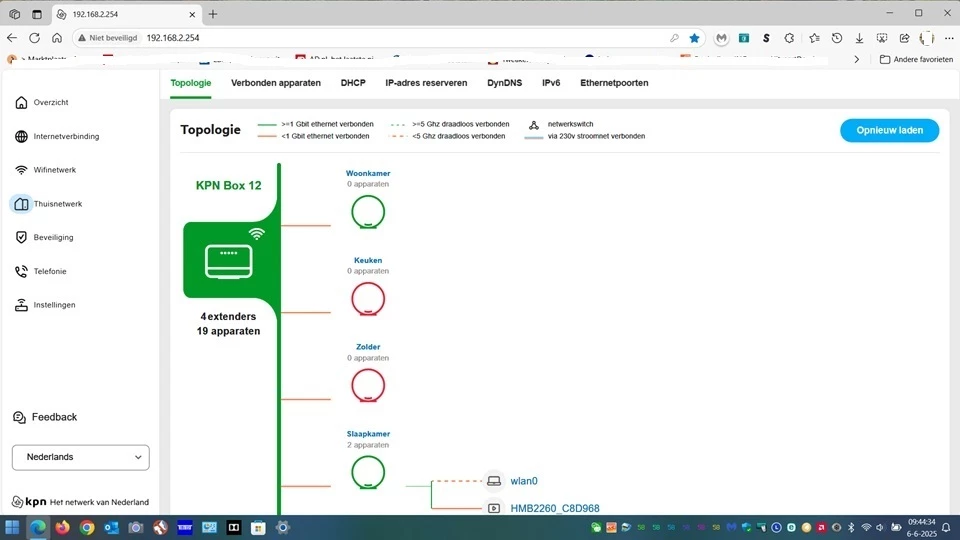Click the HMB2260_C8D968 device label
Viewport: 960px width, 540px height.
(x=555, y=508)
